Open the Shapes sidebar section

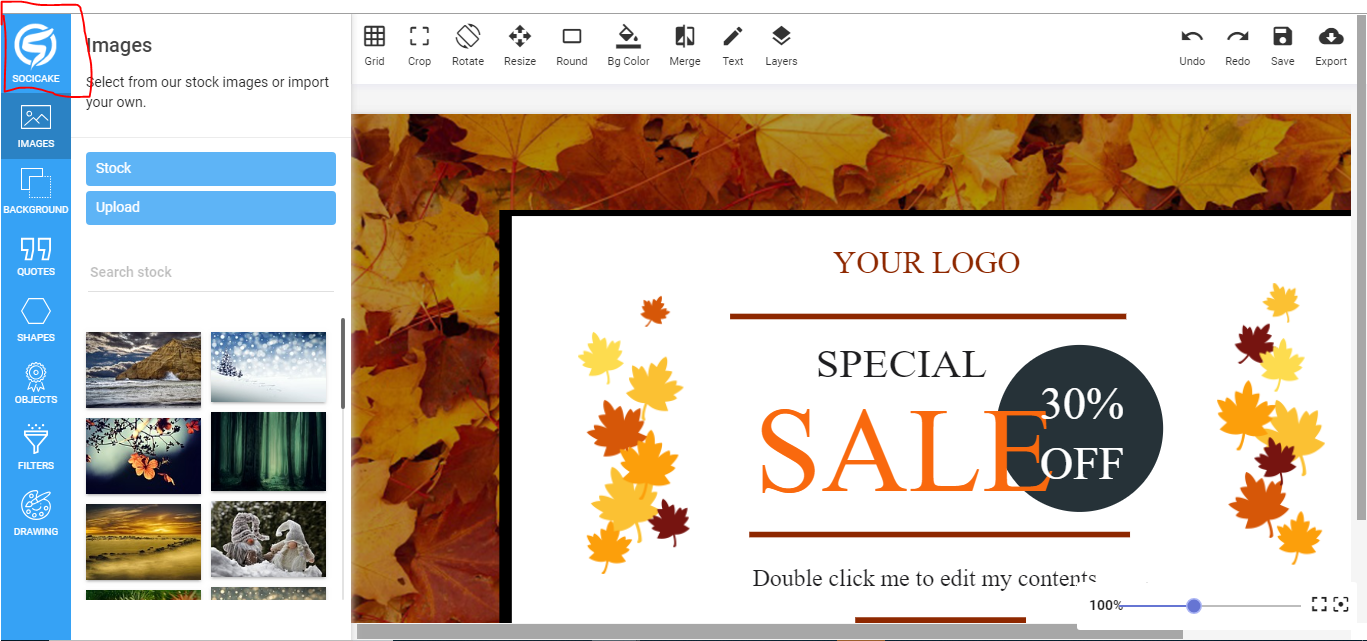pos(36,320)
